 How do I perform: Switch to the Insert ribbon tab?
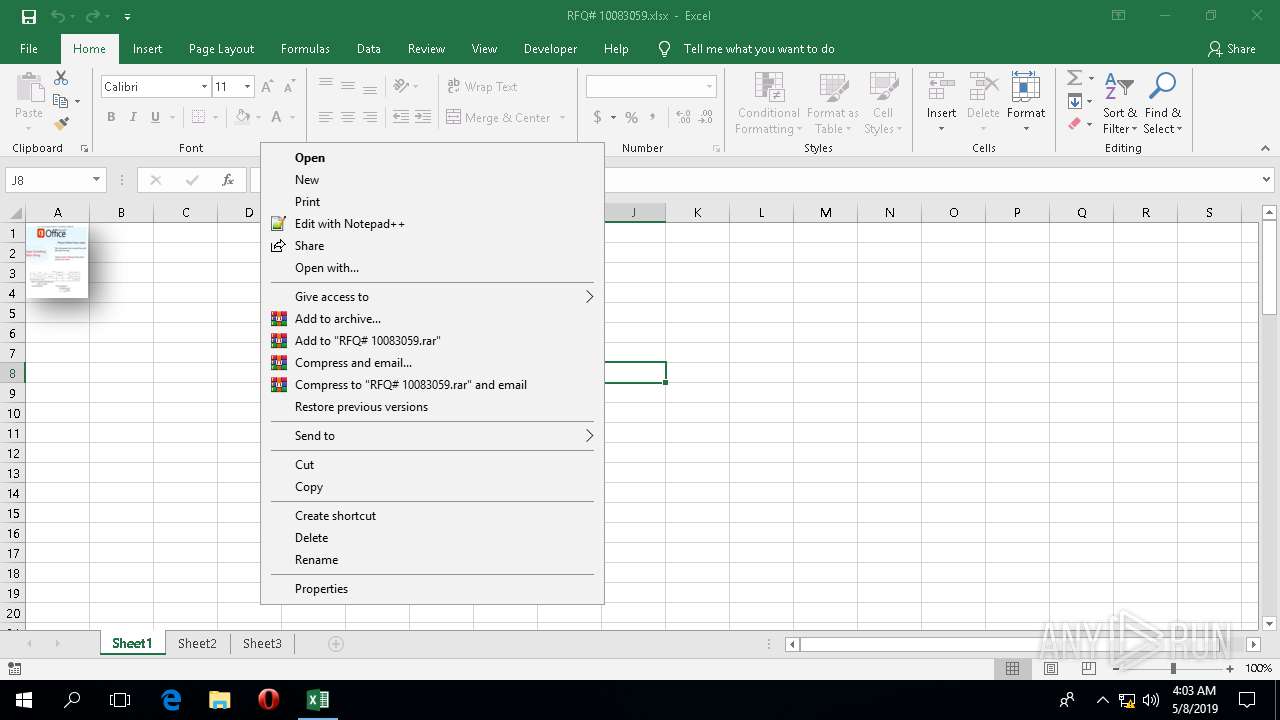tap(147, 49)
